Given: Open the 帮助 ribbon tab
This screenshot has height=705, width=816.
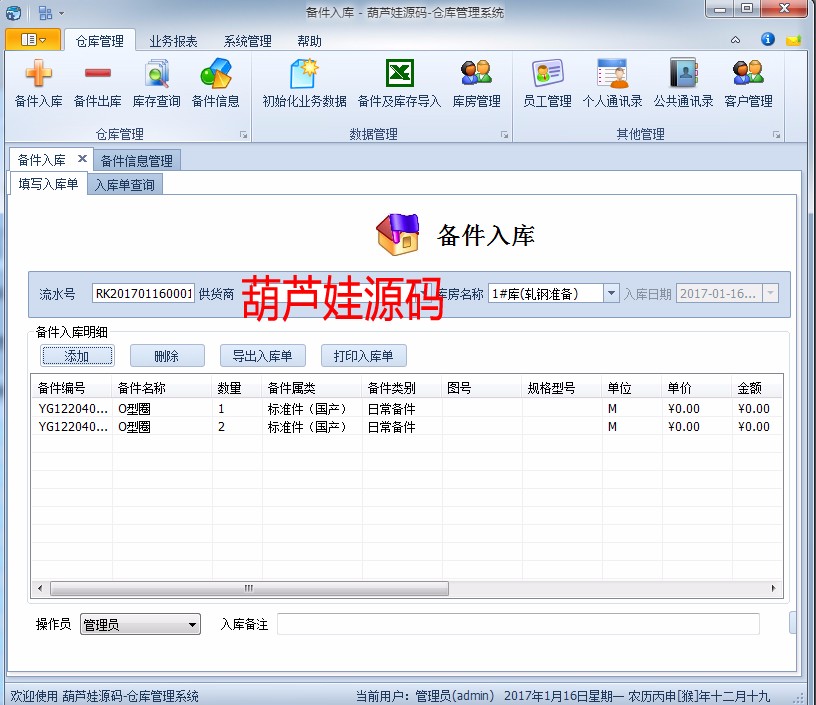Looking at the screenshot, I should coord(310,41).
